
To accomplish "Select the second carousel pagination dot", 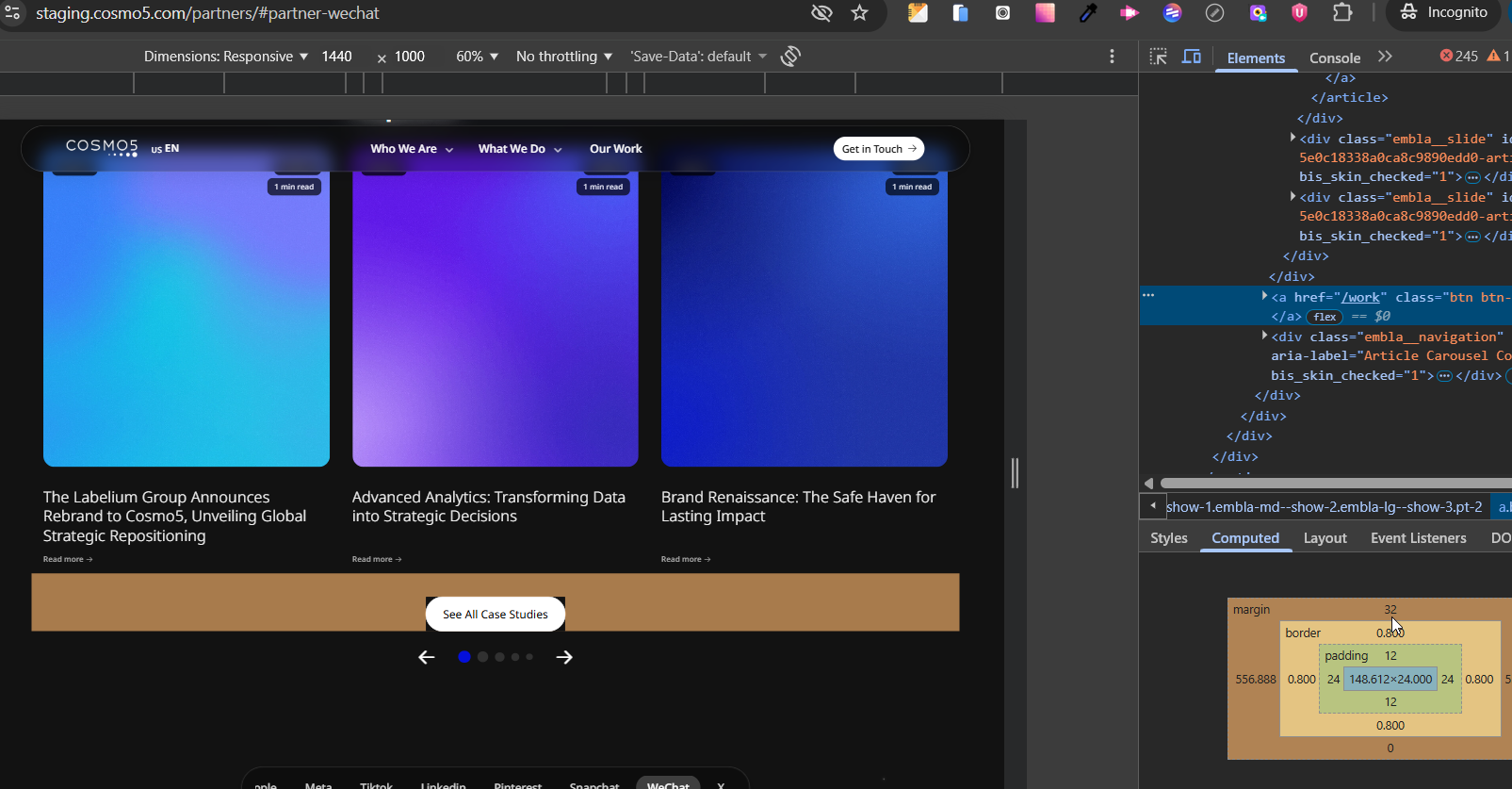I will tap(483, 657).
